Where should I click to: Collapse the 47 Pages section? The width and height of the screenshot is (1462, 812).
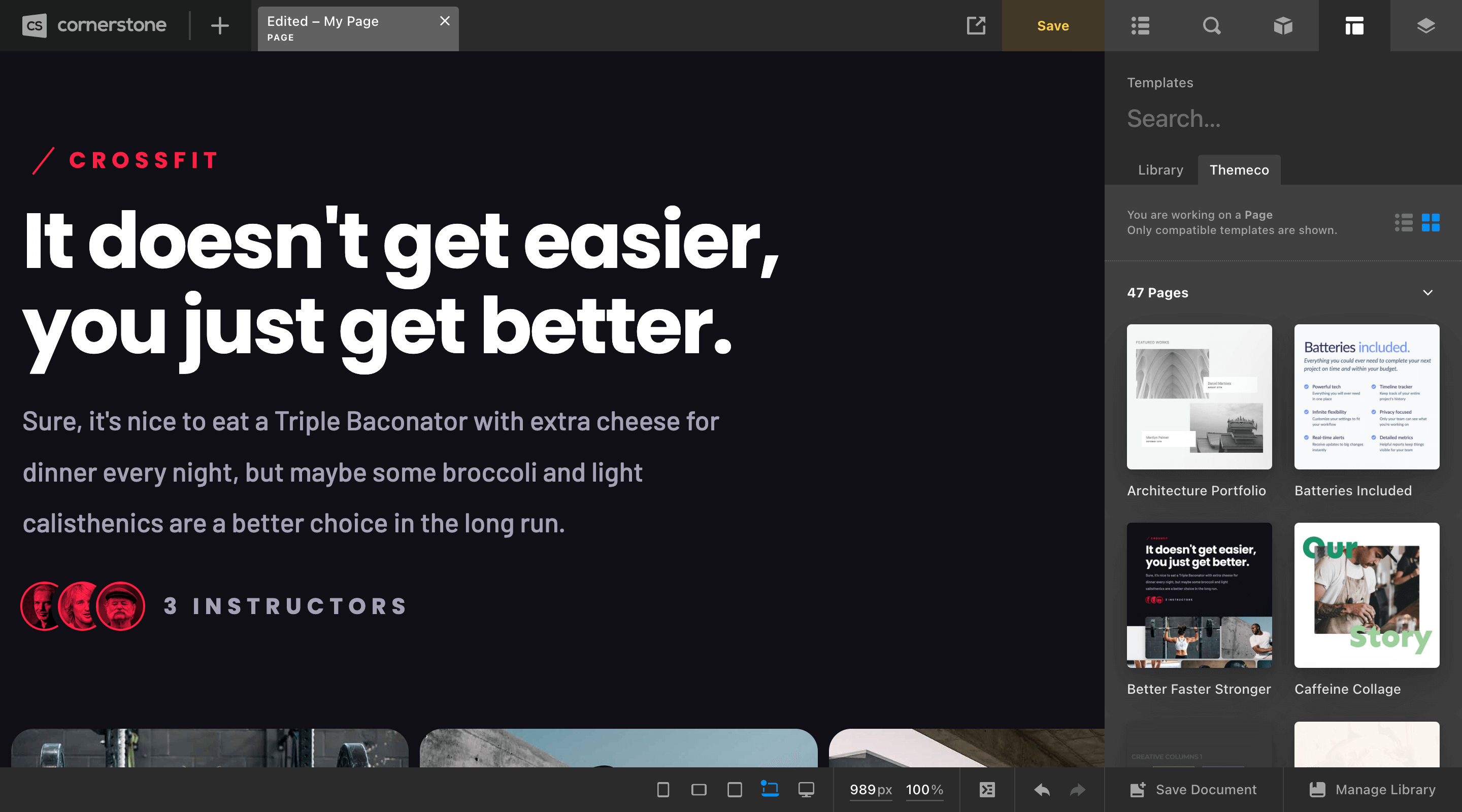pyautogui.click(x=1428, y=293)
